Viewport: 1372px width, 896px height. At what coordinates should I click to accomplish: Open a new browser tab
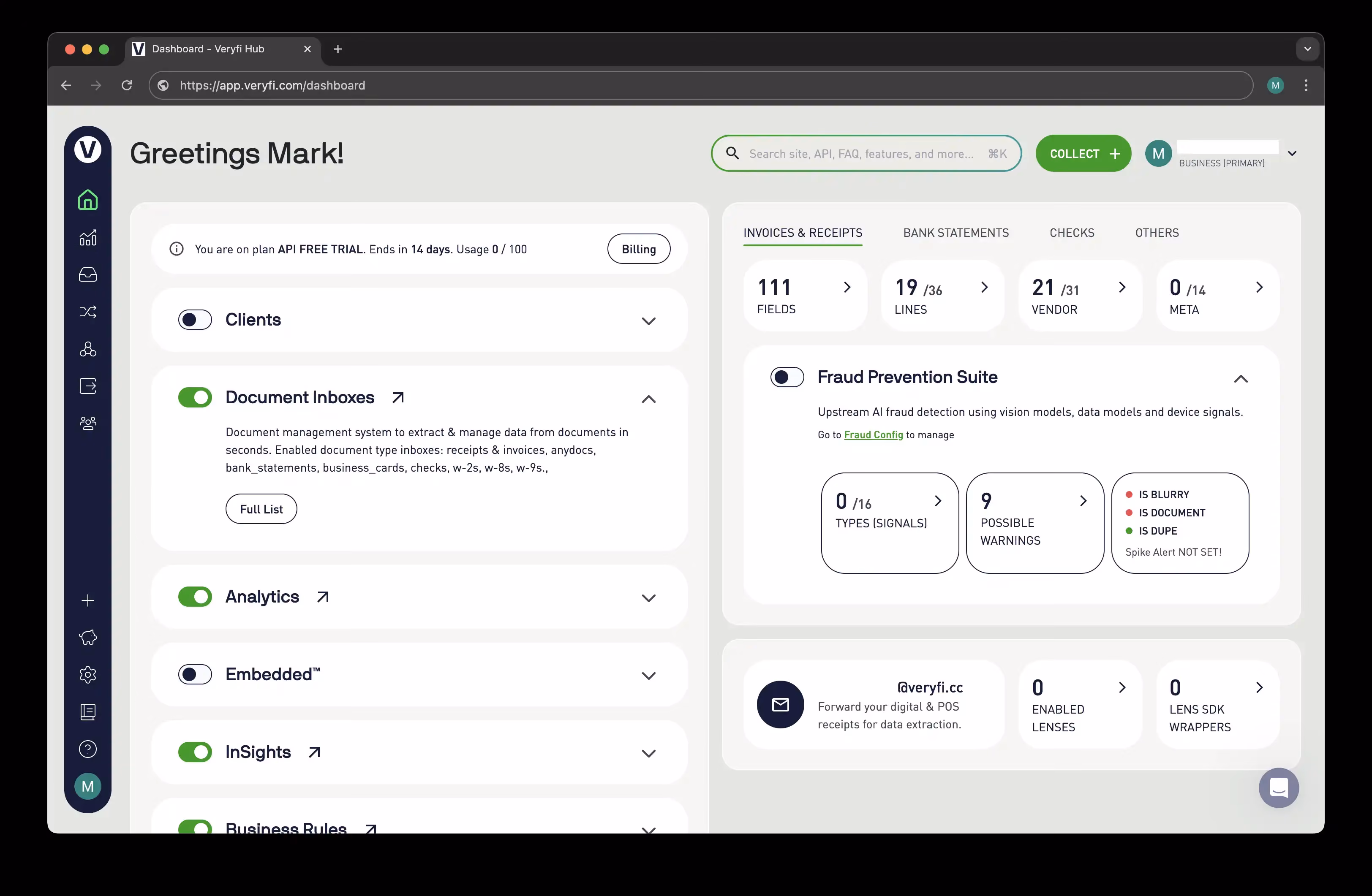(338, 49)
